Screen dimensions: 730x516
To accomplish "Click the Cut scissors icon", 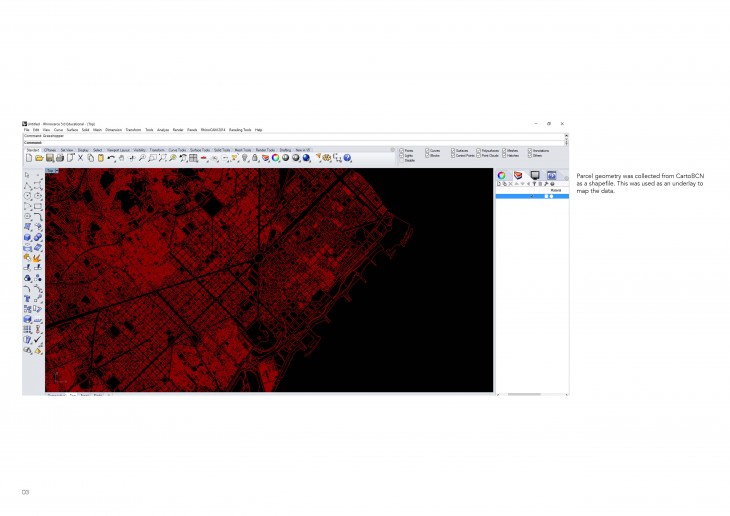I will pyautogui.click(x=80, y=158).
